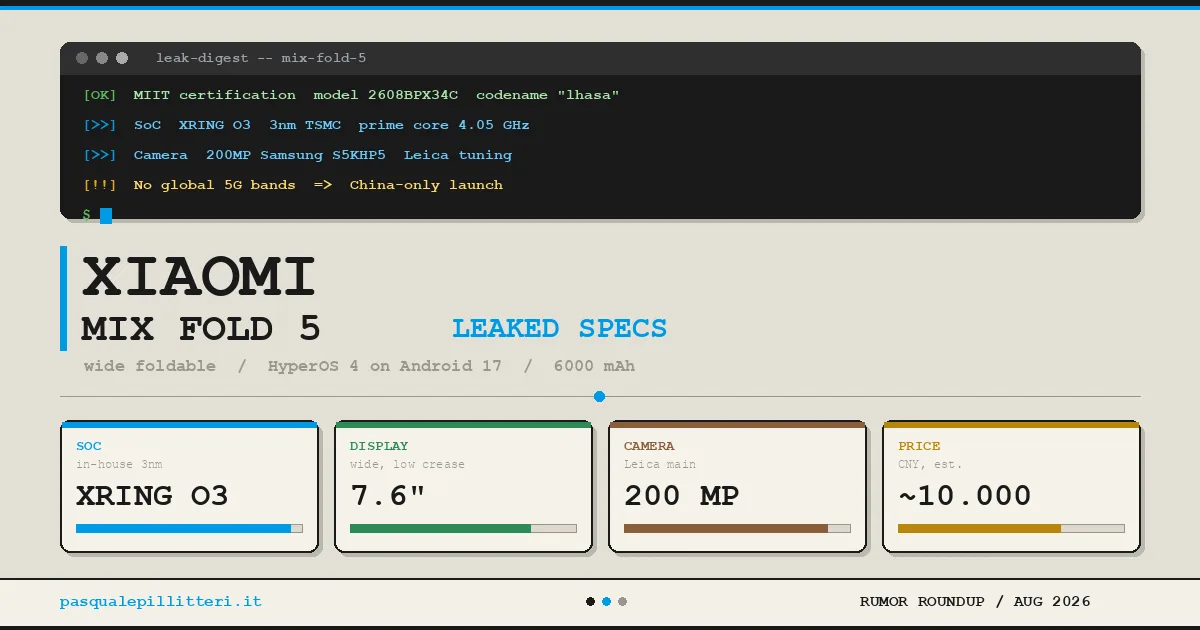Viewport: 1200px width, 630px height.
Task: Click the blue SOC progress bar
Action: [x=189, y=528]
